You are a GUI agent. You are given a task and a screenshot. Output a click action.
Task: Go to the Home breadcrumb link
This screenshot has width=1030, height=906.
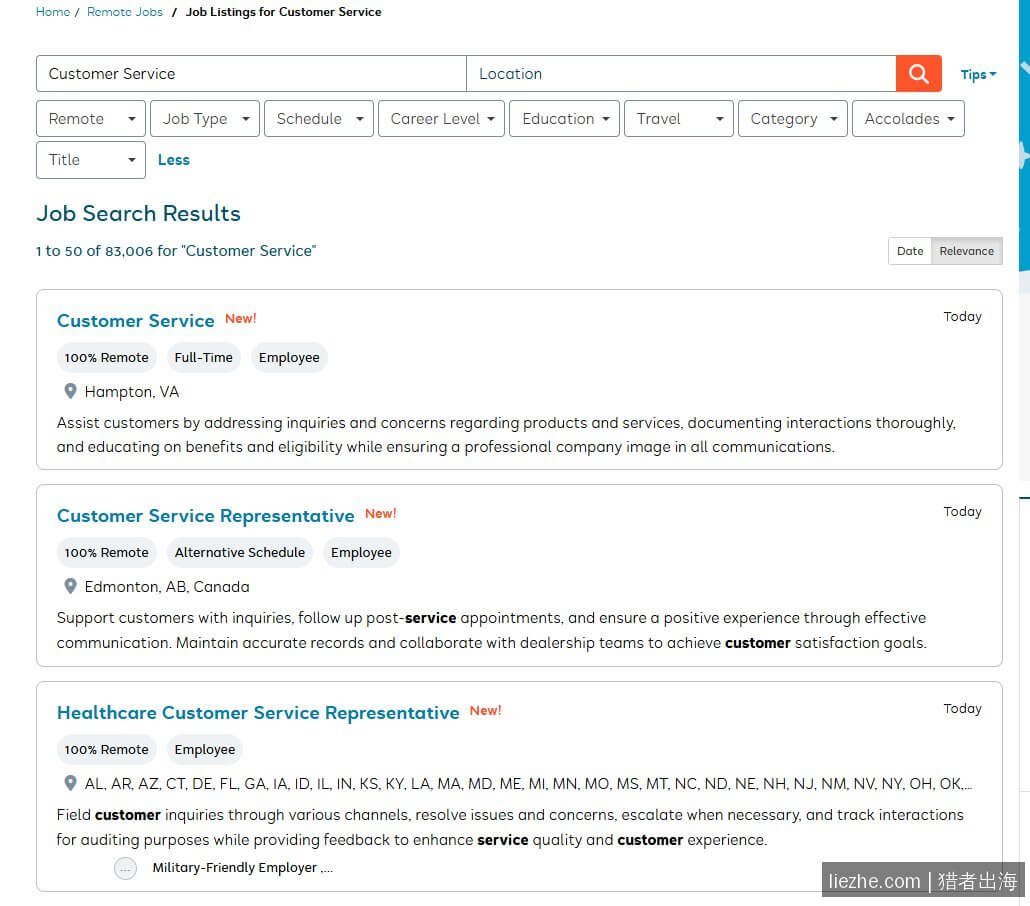tap(53, 12)
